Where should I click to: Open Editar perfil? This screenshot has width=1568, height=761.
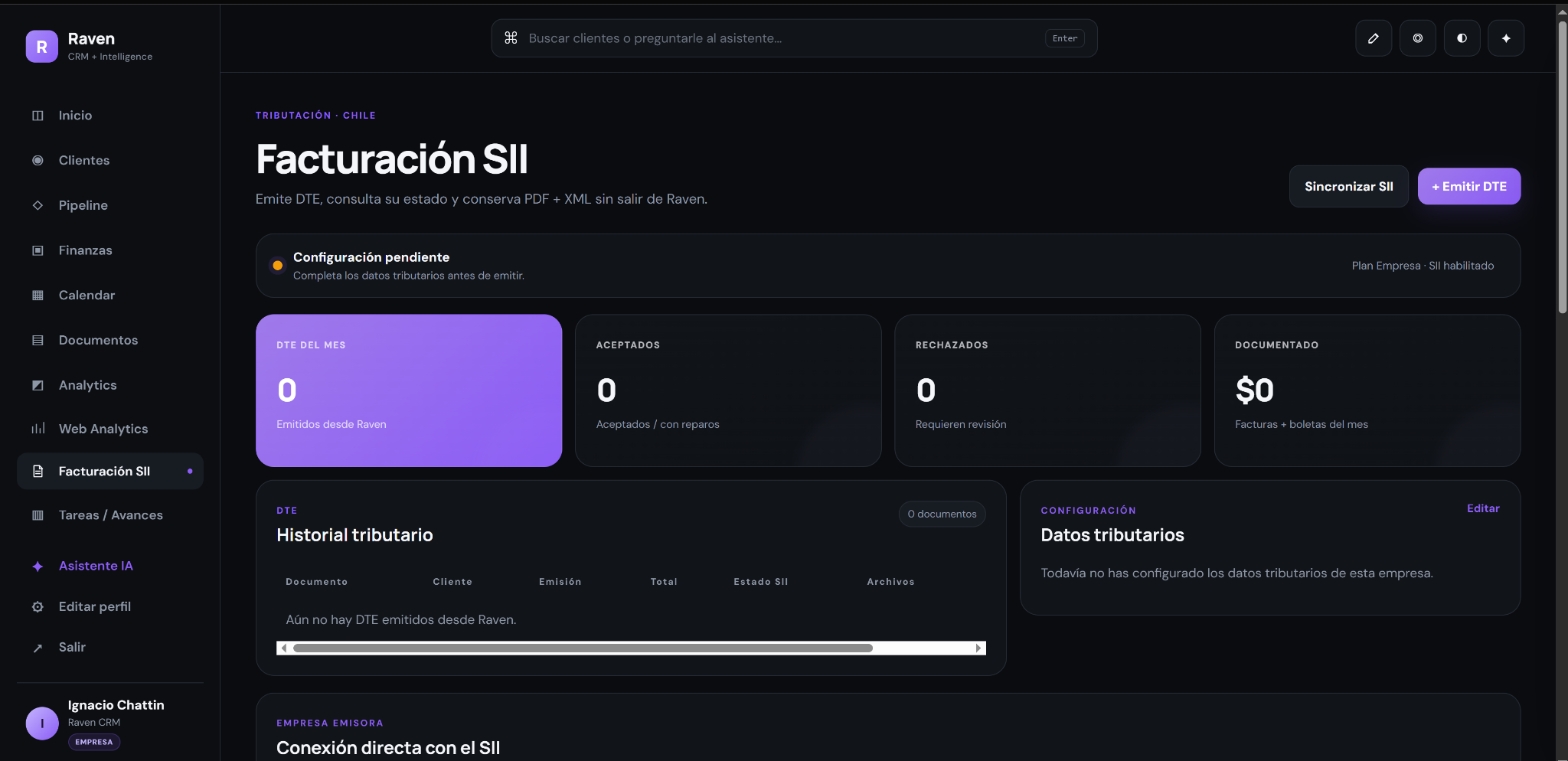[x=110, y=607]
